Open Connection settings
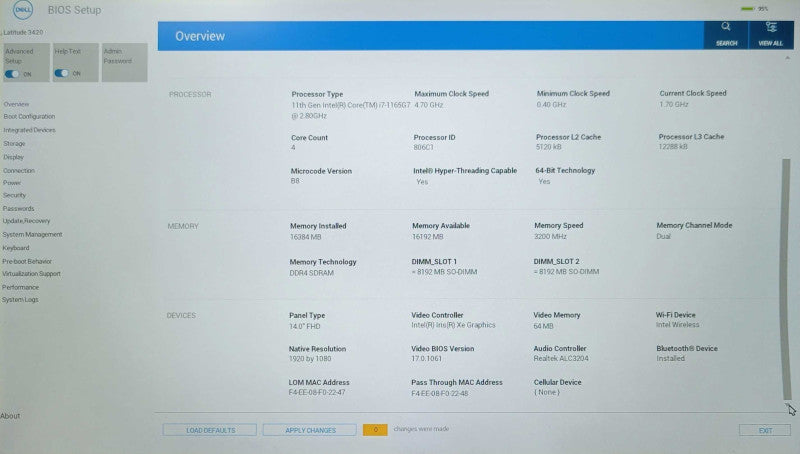The width and height of the screenshot is (800, 454). pos(19,170)
